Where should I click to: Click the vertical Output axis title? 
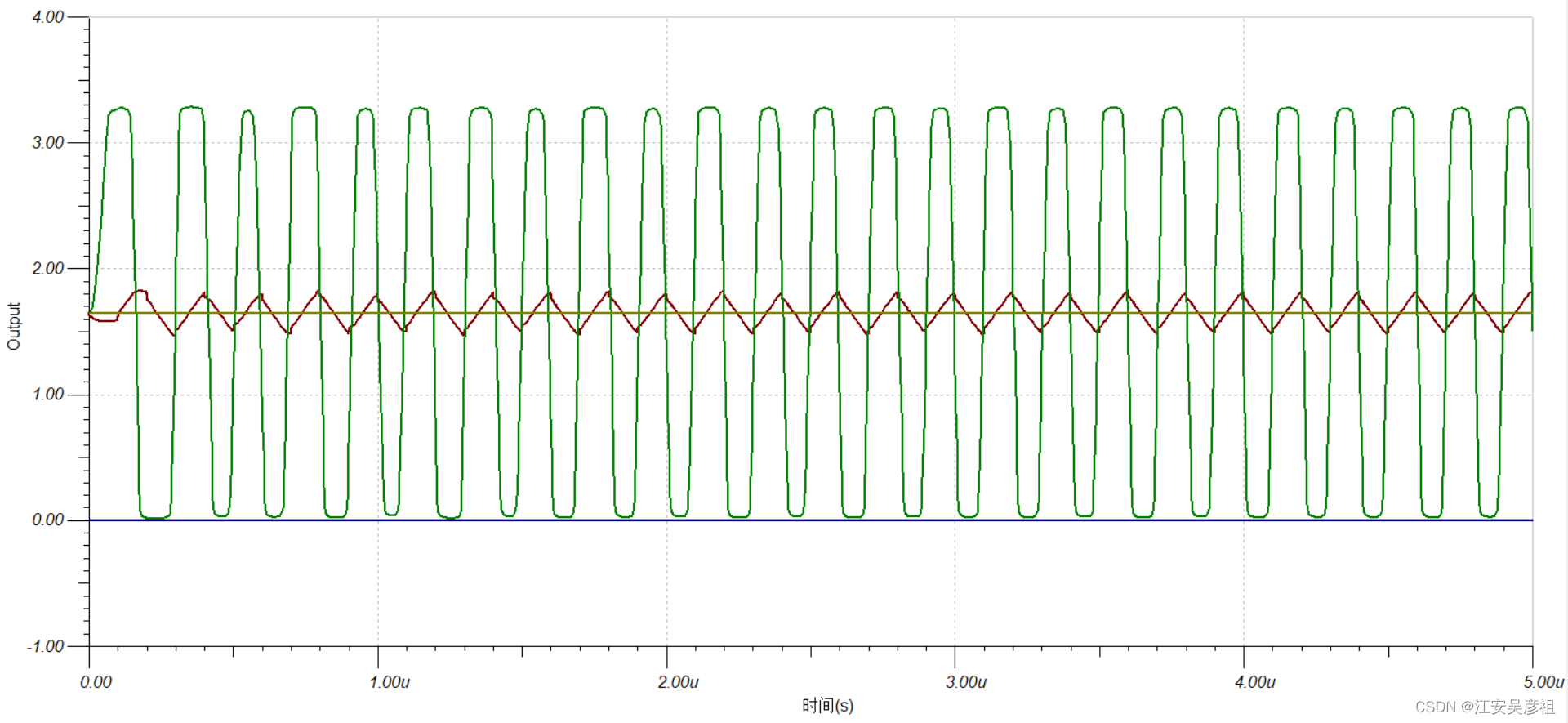point(14,326)
